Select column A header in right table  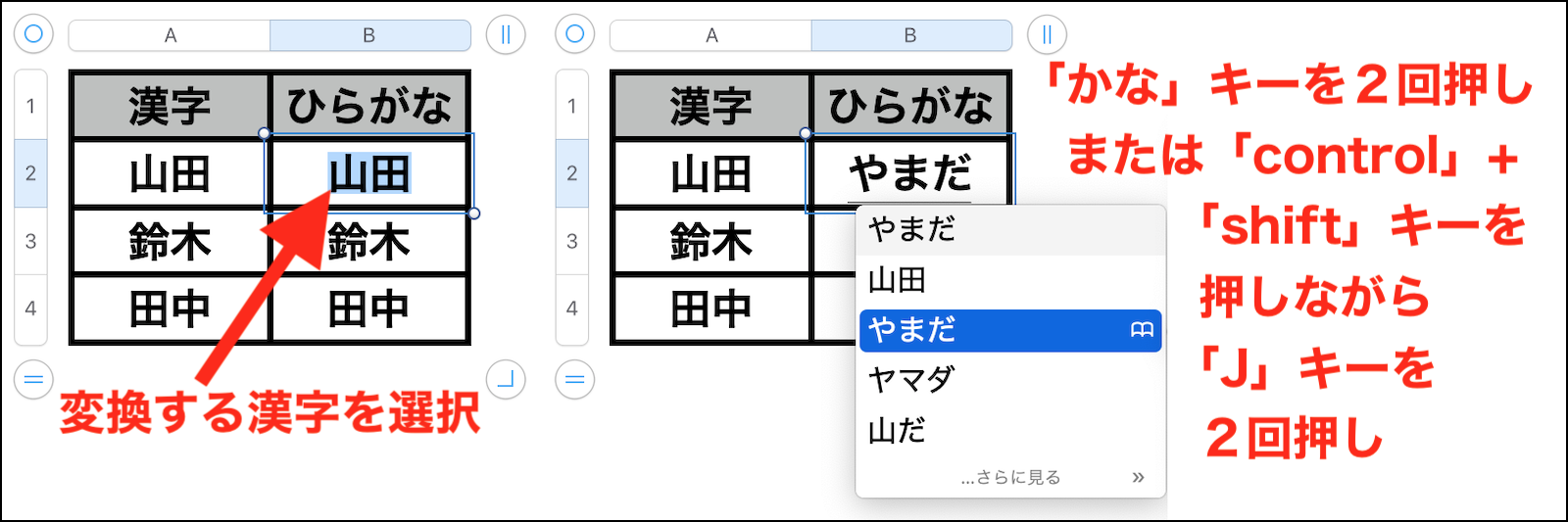[711, 35]
